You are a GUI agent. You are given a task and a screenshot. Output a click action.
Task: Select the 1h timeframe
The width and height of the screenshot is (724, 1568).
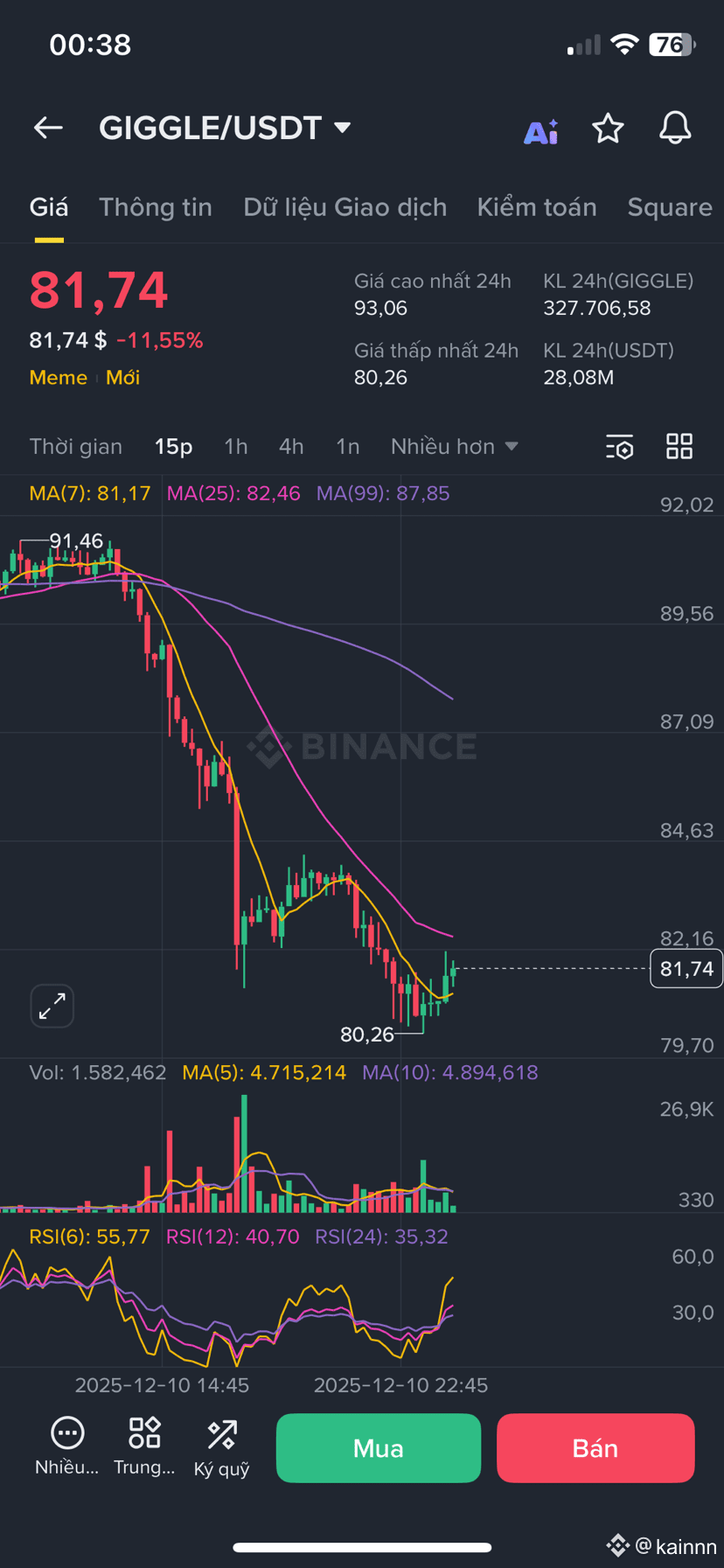pyautogui.click(x=236, y=447)
